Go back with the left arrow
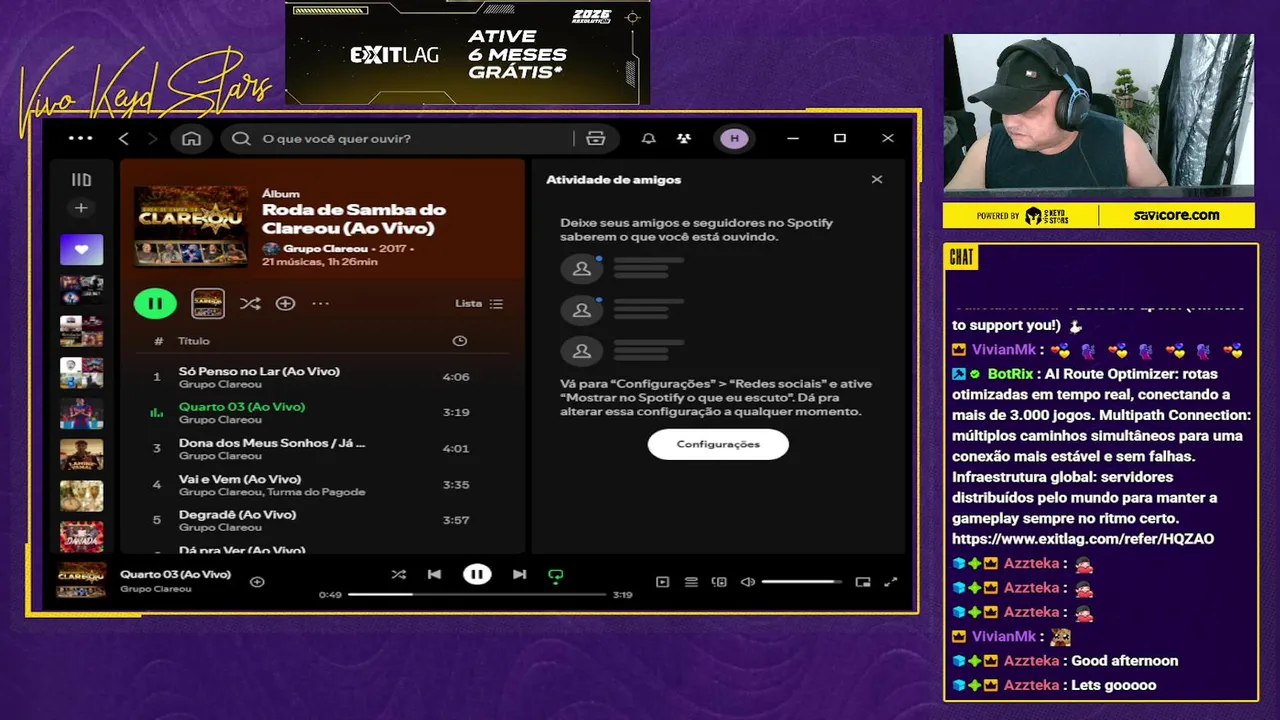Screen dimensions: 1280x720 point(124,139)
